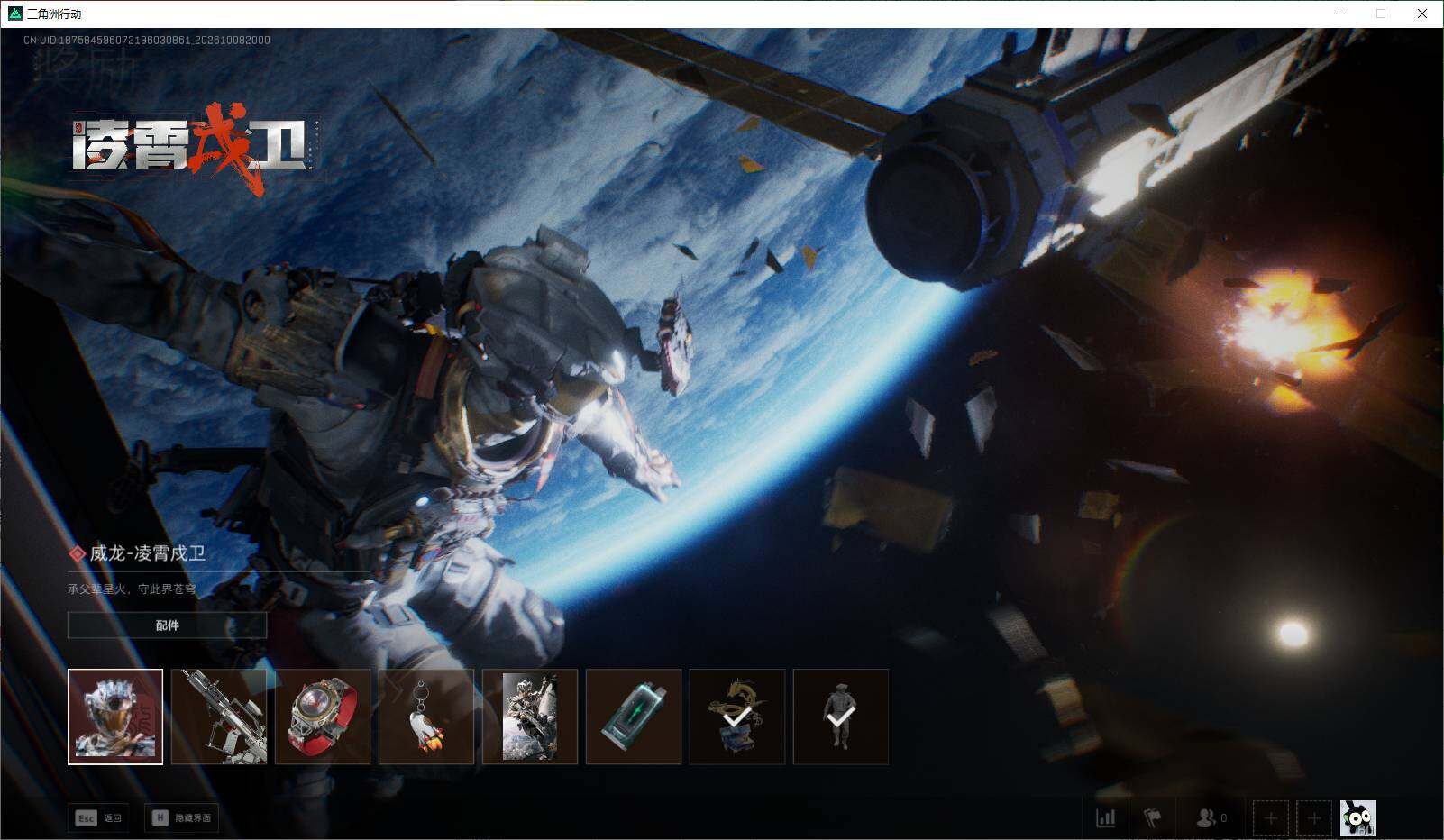Toggle the H 隐藏界面 hide interface option
1444x840 pixels.
point(181,817)
